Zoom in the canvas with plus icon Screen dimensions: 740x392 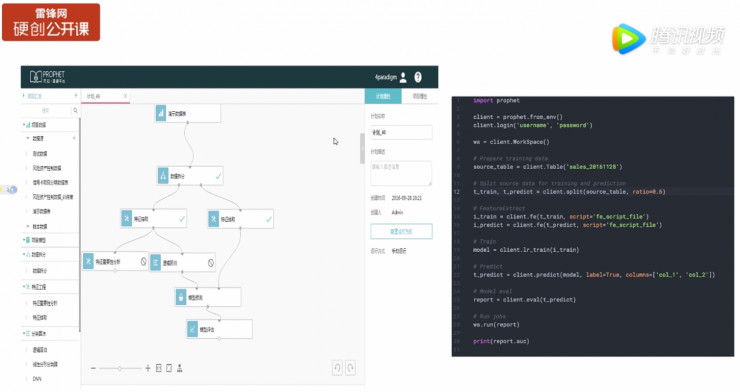148,368
